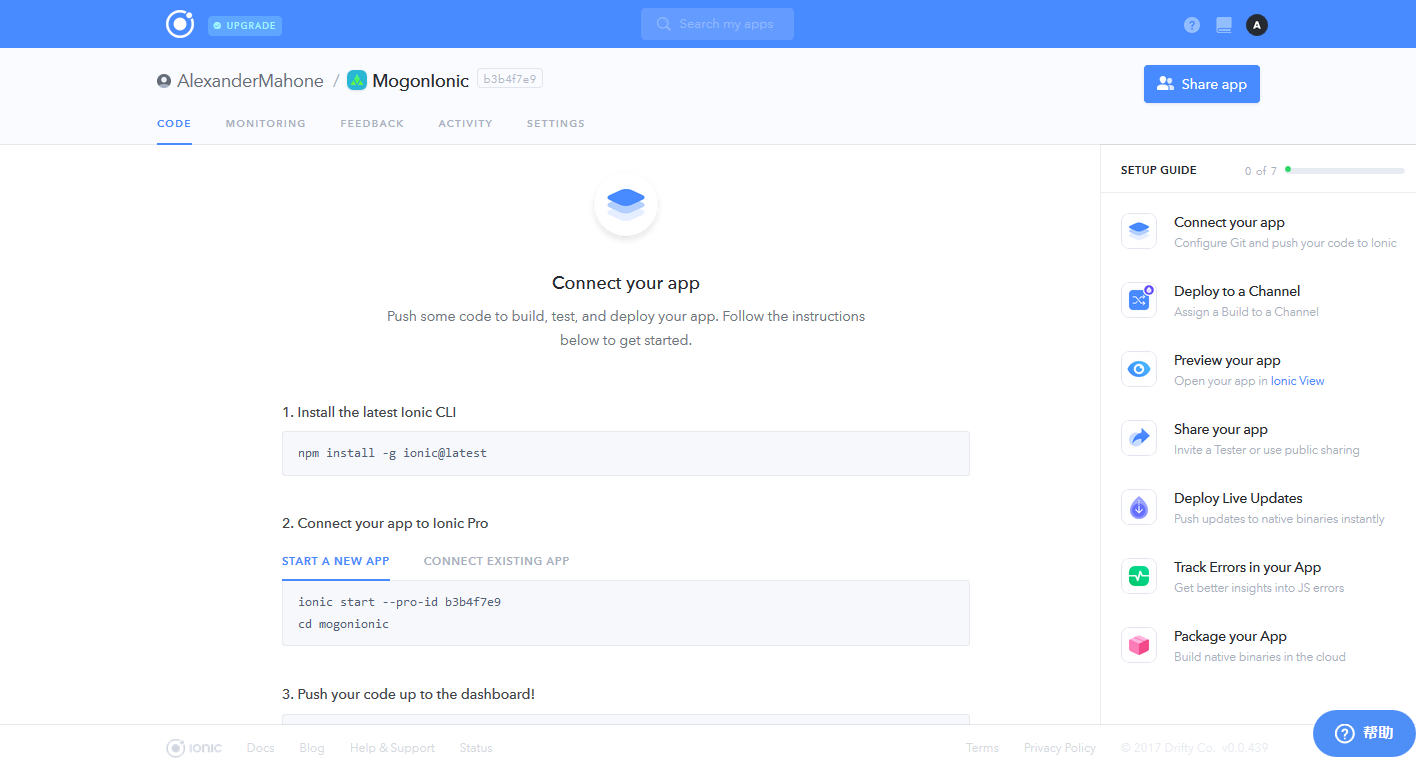
Task: Click the Share app button
Action: pyautogui.click(x=1201, y=84)
